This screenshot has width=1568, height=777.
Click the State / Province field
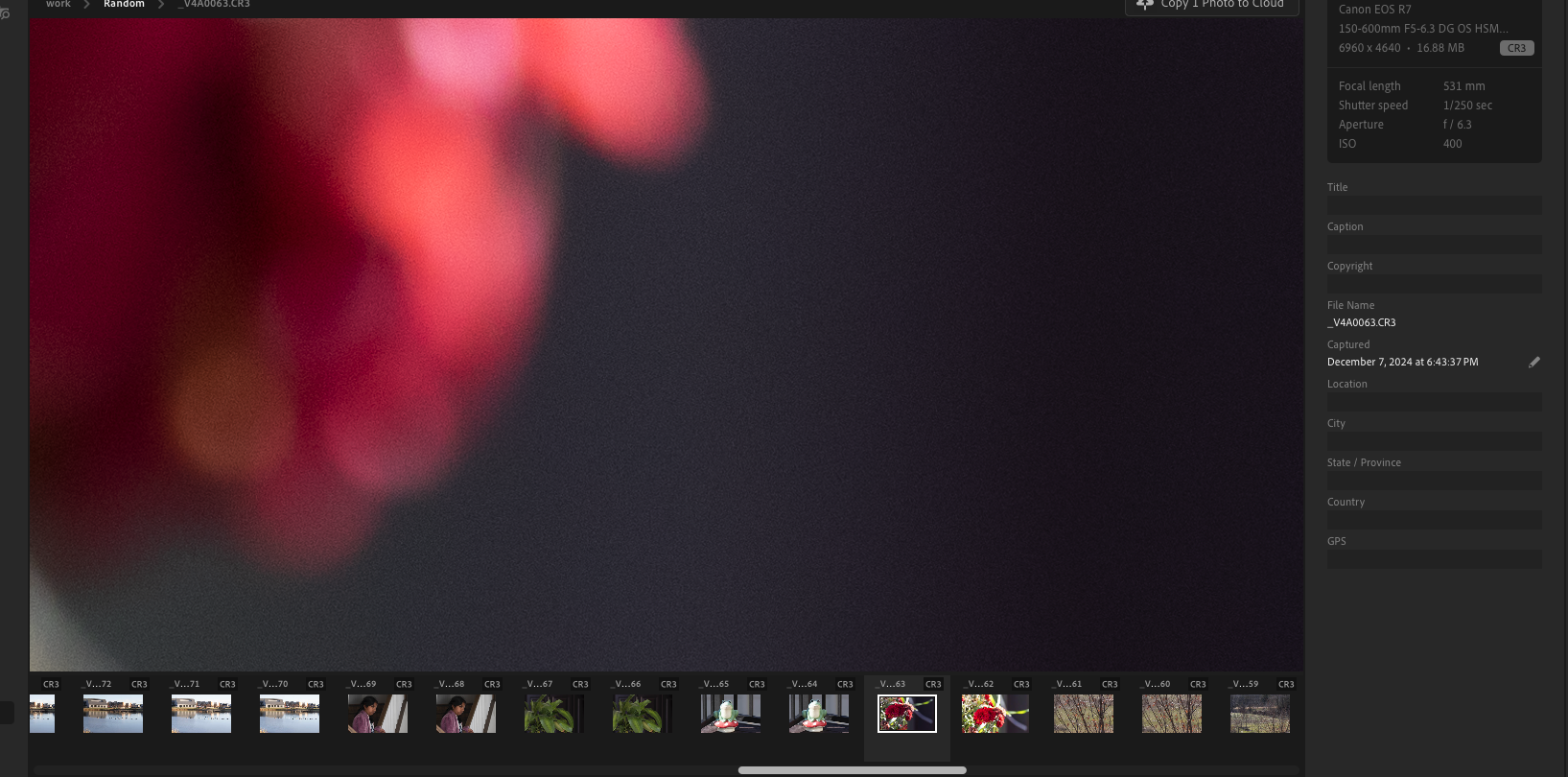(x=1434, y=481)
